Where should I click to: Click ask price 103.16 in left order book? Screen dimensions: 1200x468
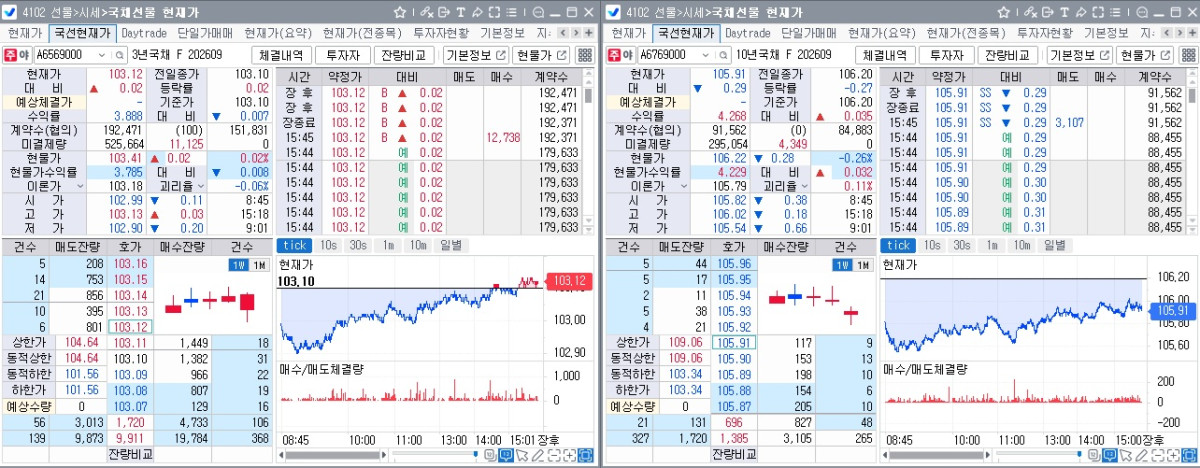tap(130, 263)
